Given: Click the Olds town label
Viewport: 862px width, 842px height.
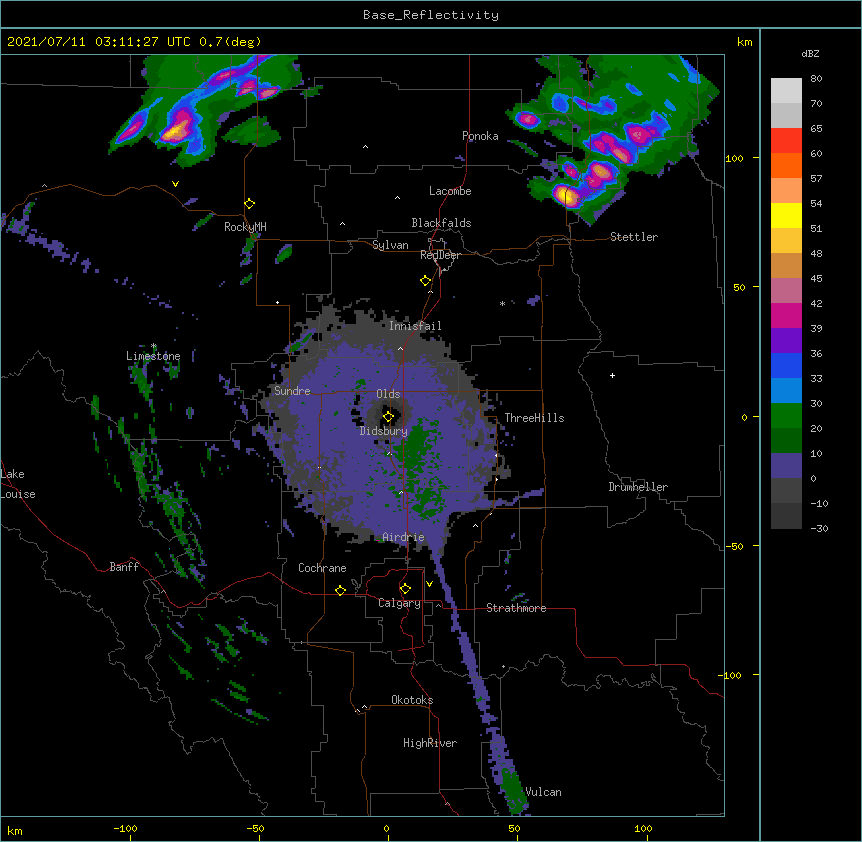Looking at the screenshot, I should pos(388,394).
